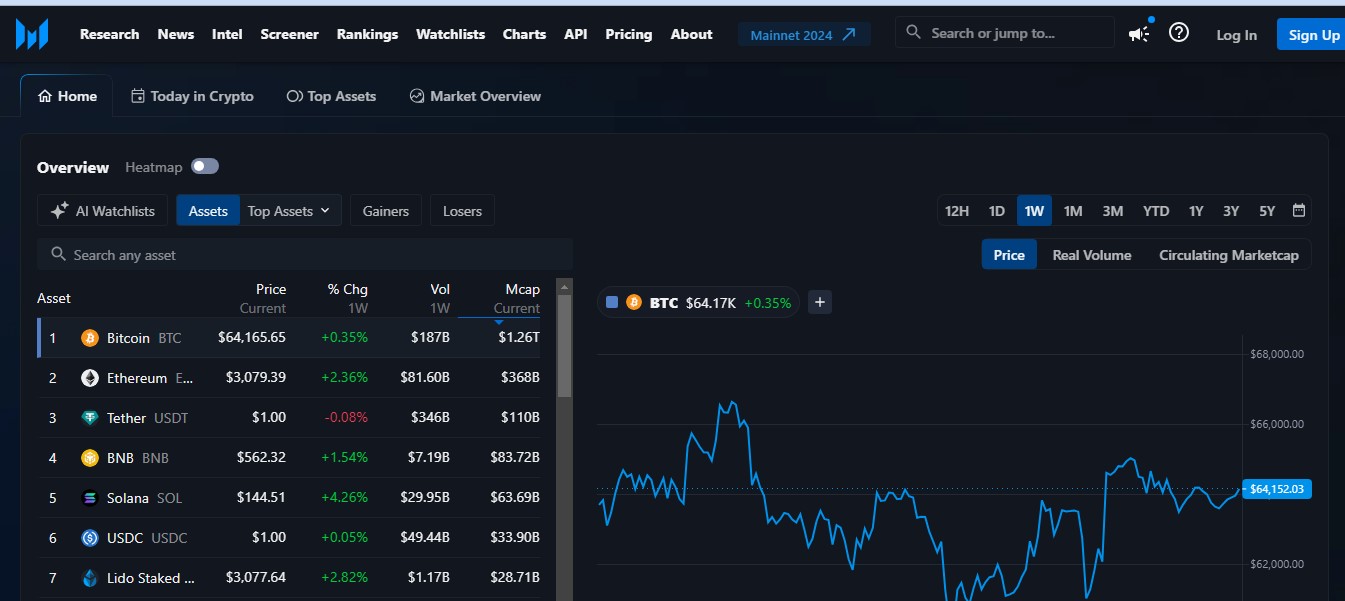Click the Mainnet 2024 banner button
Image resolution: width=1345 pixels, height=601 pixels.
804,34
